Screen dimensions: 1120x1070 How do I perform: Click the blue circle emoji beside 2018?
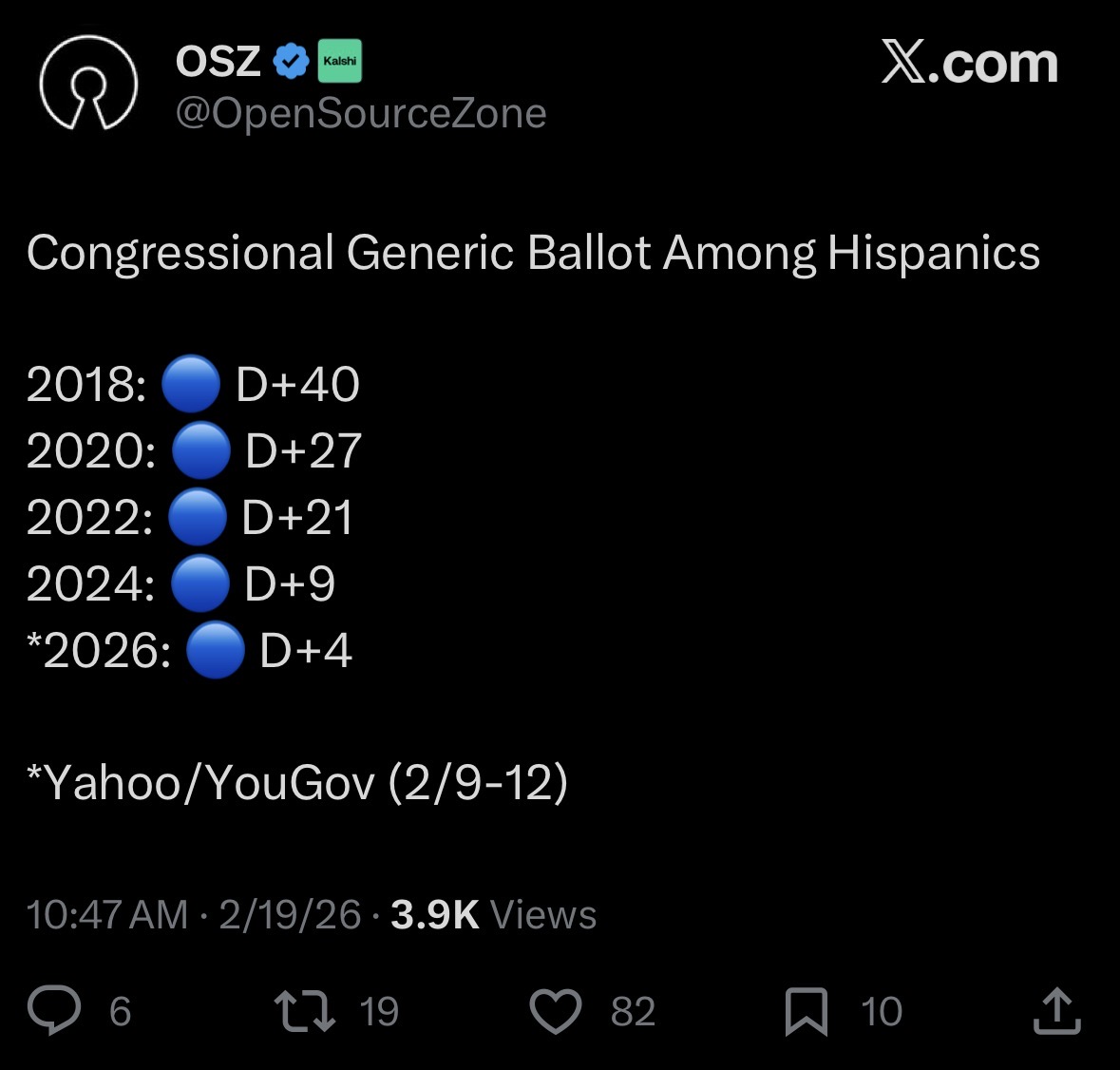[x=191, y=384]
